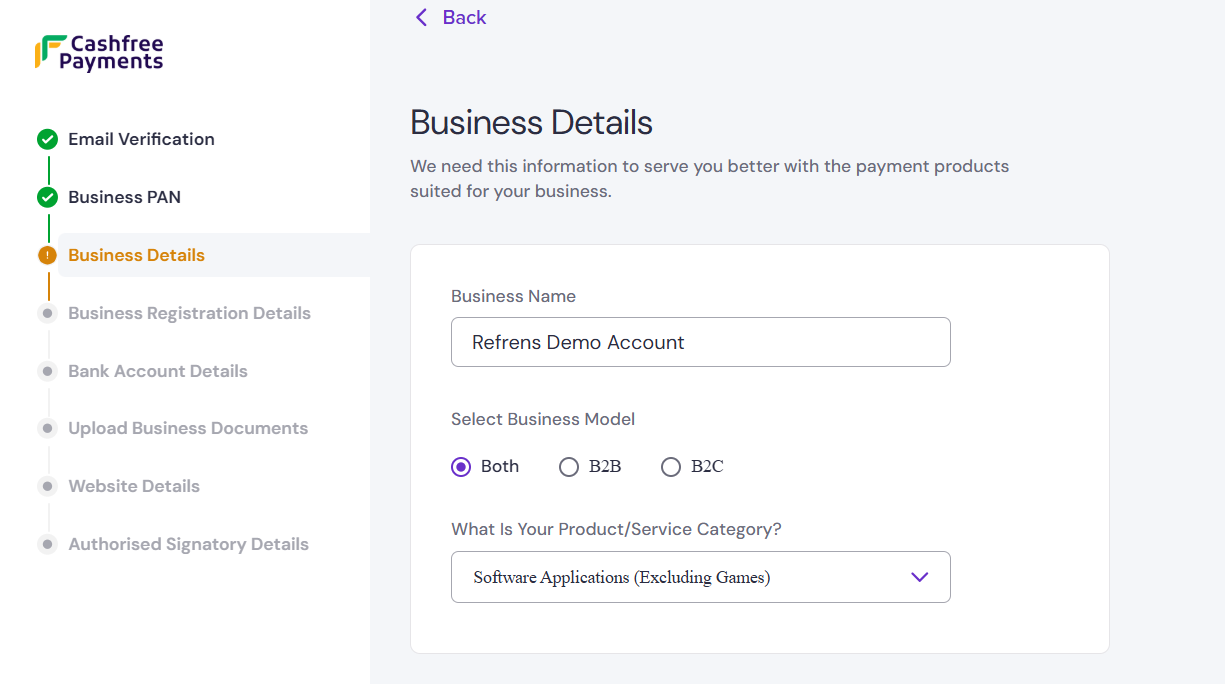Click the grey step dot beside Bank Account Details

coord(47,371)
